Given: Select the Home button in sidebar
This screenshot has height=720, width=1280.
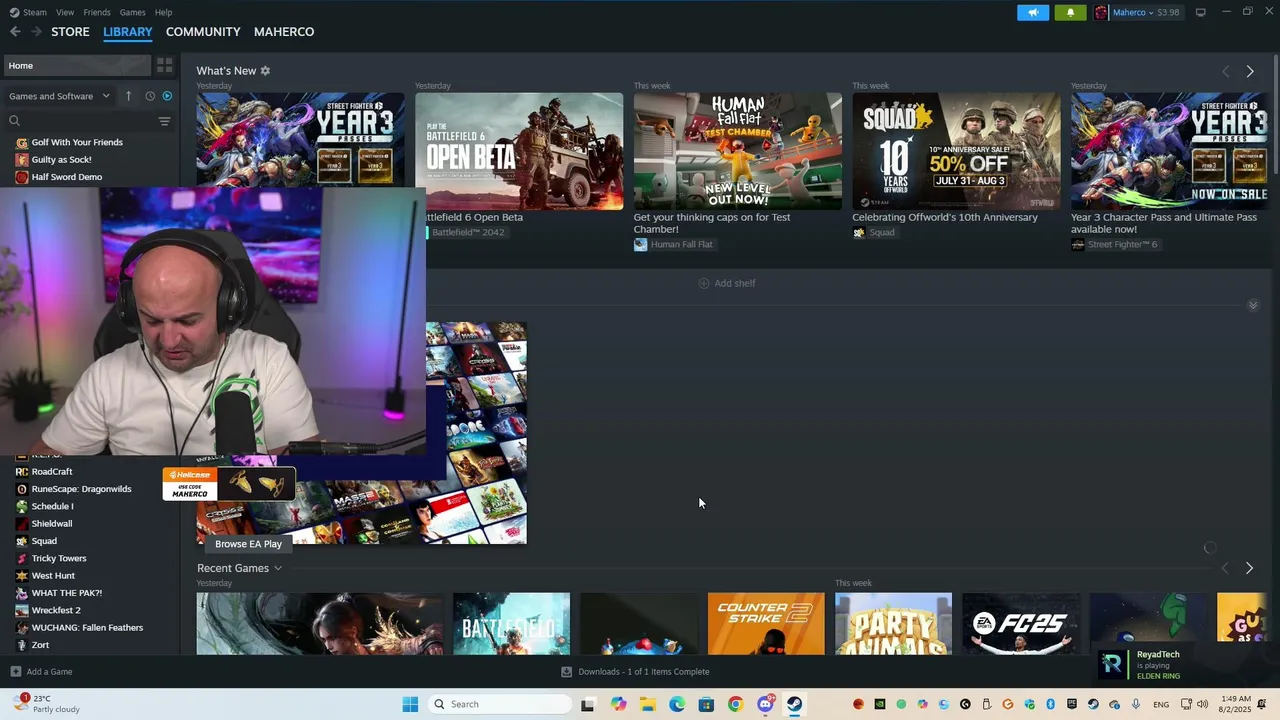Looking at the screenshot, I should (76, 65).
